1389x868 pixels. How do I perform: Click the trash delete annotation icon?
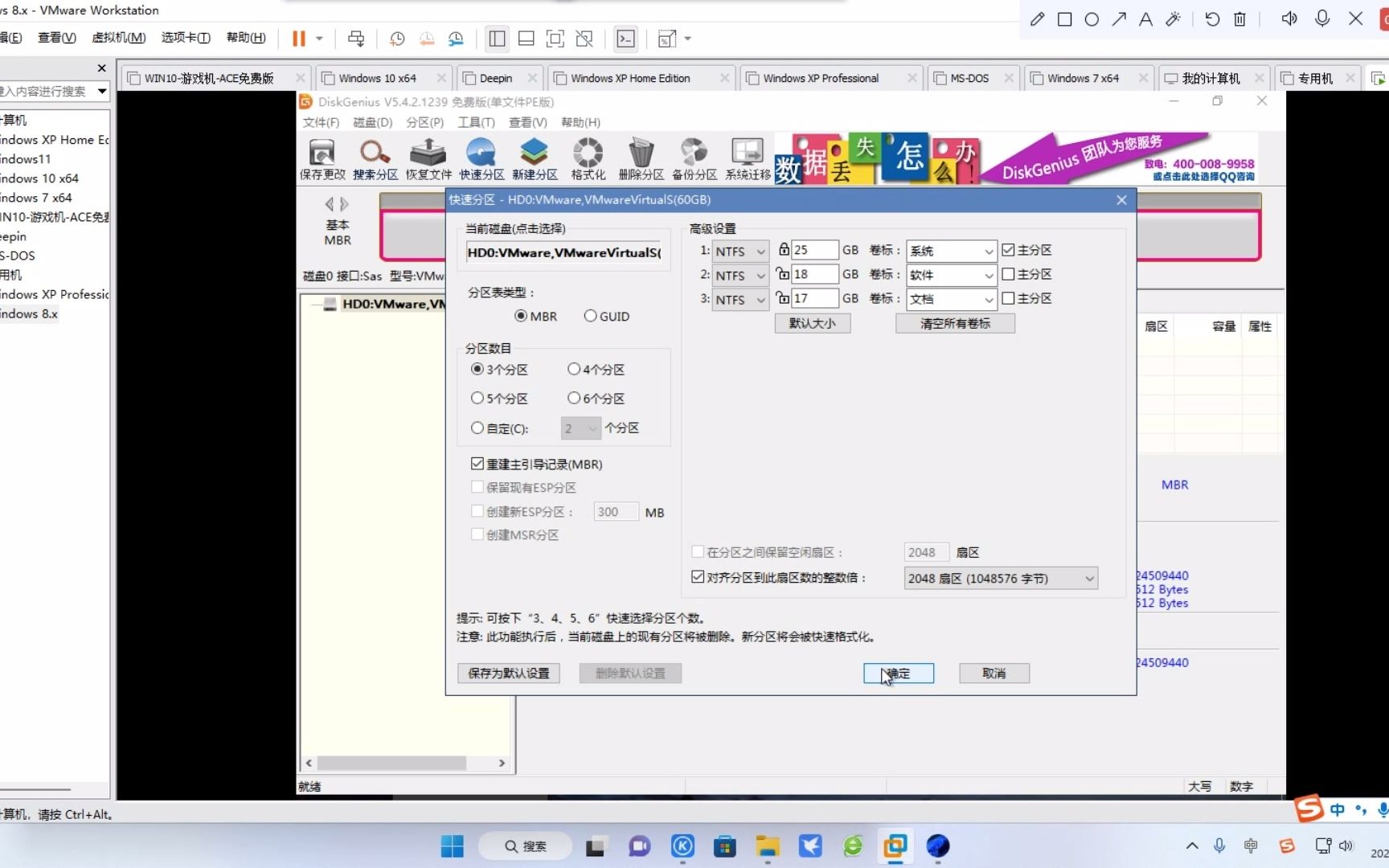click(x=1239, y=18)
